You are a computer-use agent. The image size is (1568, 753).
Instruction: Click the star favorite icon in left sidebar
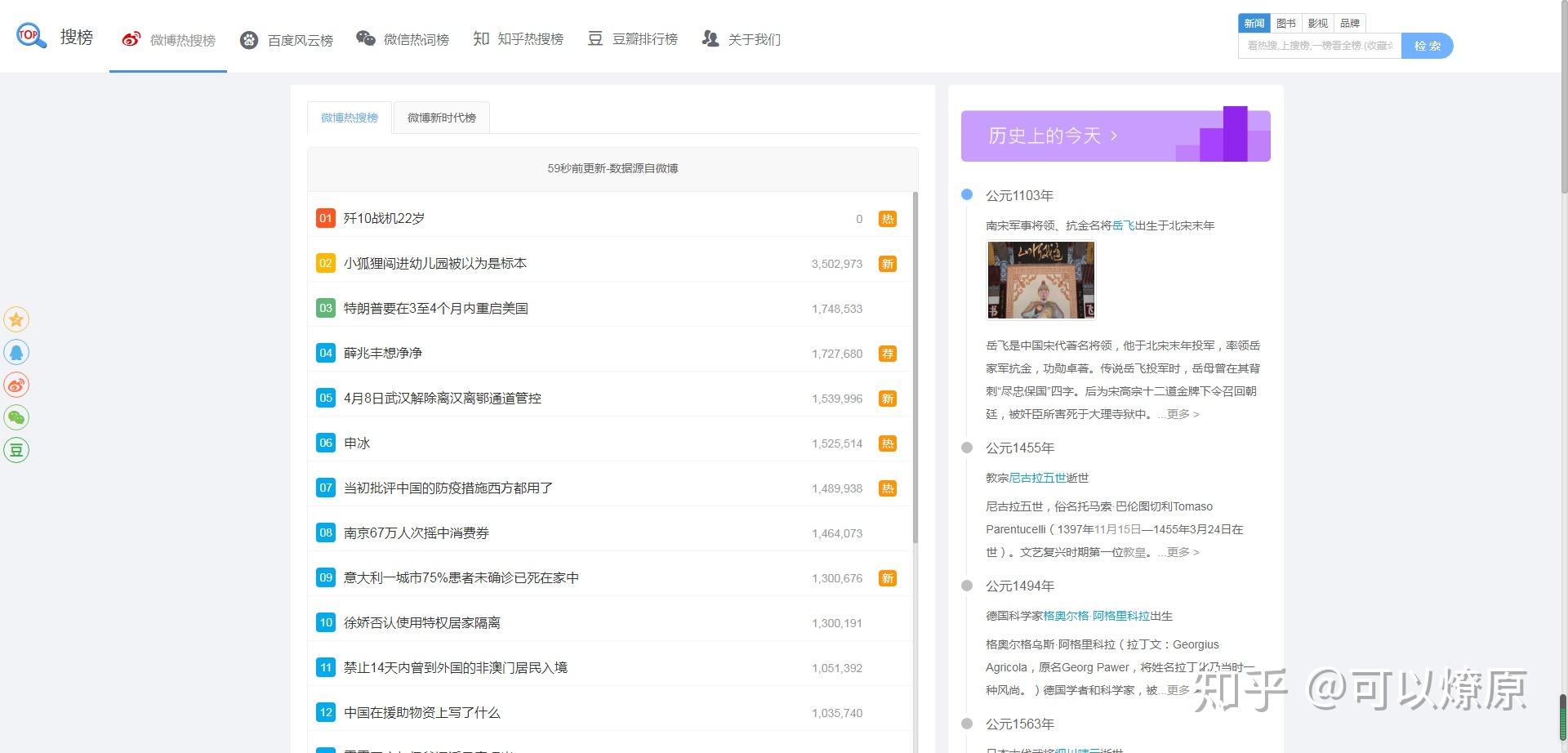(16, 319)
